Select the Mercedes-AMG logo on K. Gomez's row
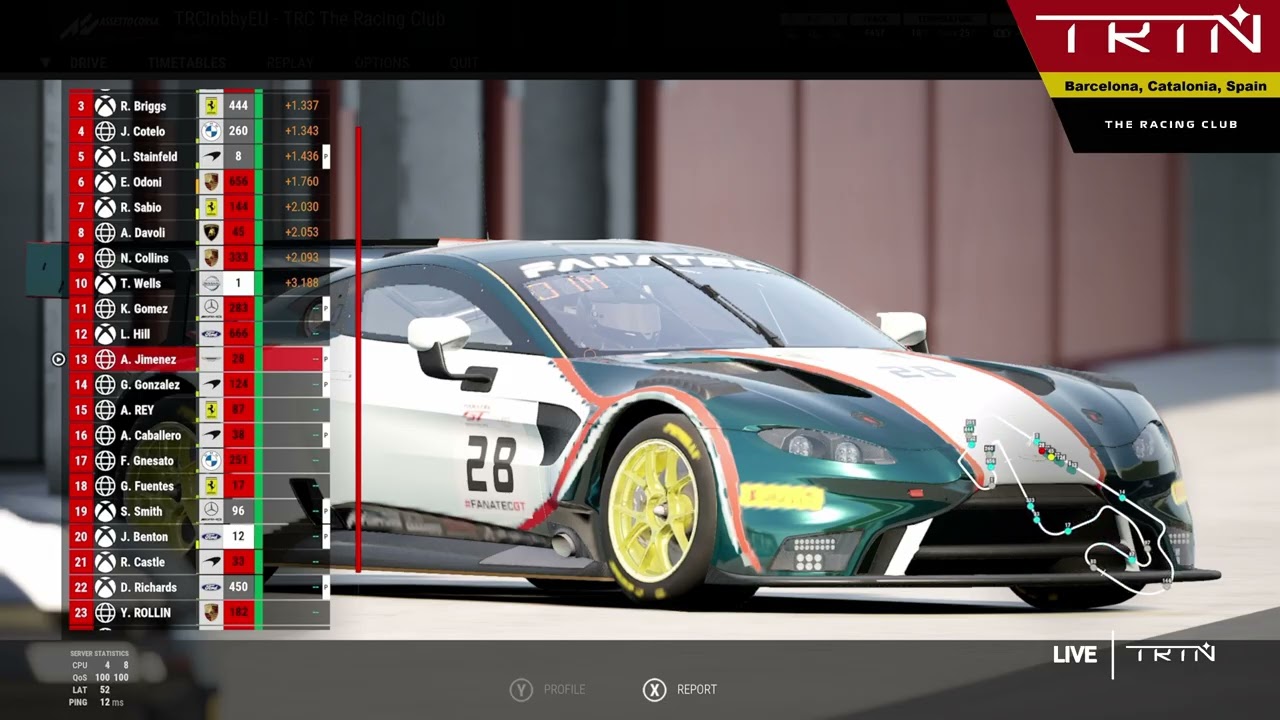This screenshot has width=1280, height=720. 211,309
